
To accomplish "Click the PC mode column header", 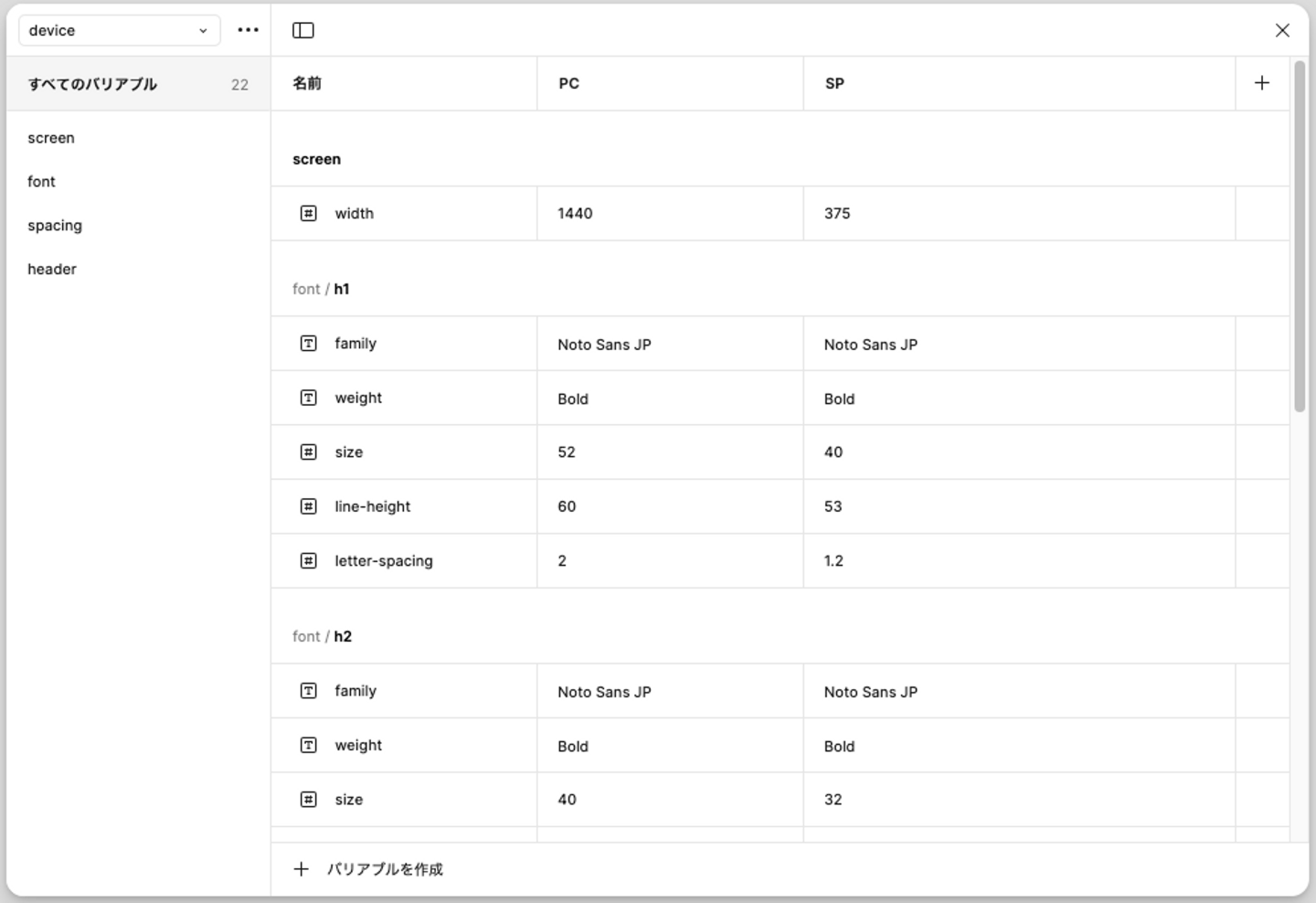I will tap(569, 83).
